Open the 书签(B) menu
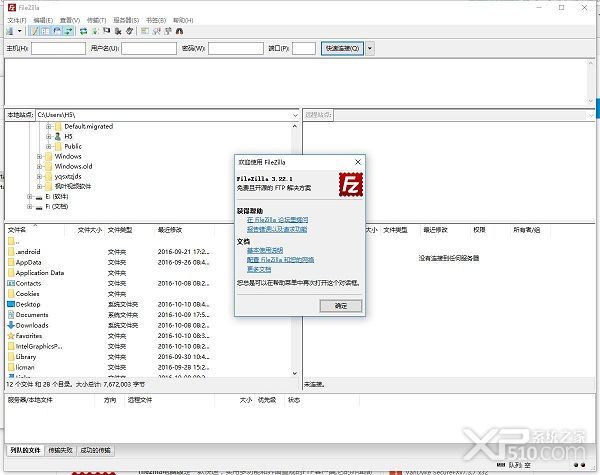 (156, 20)
